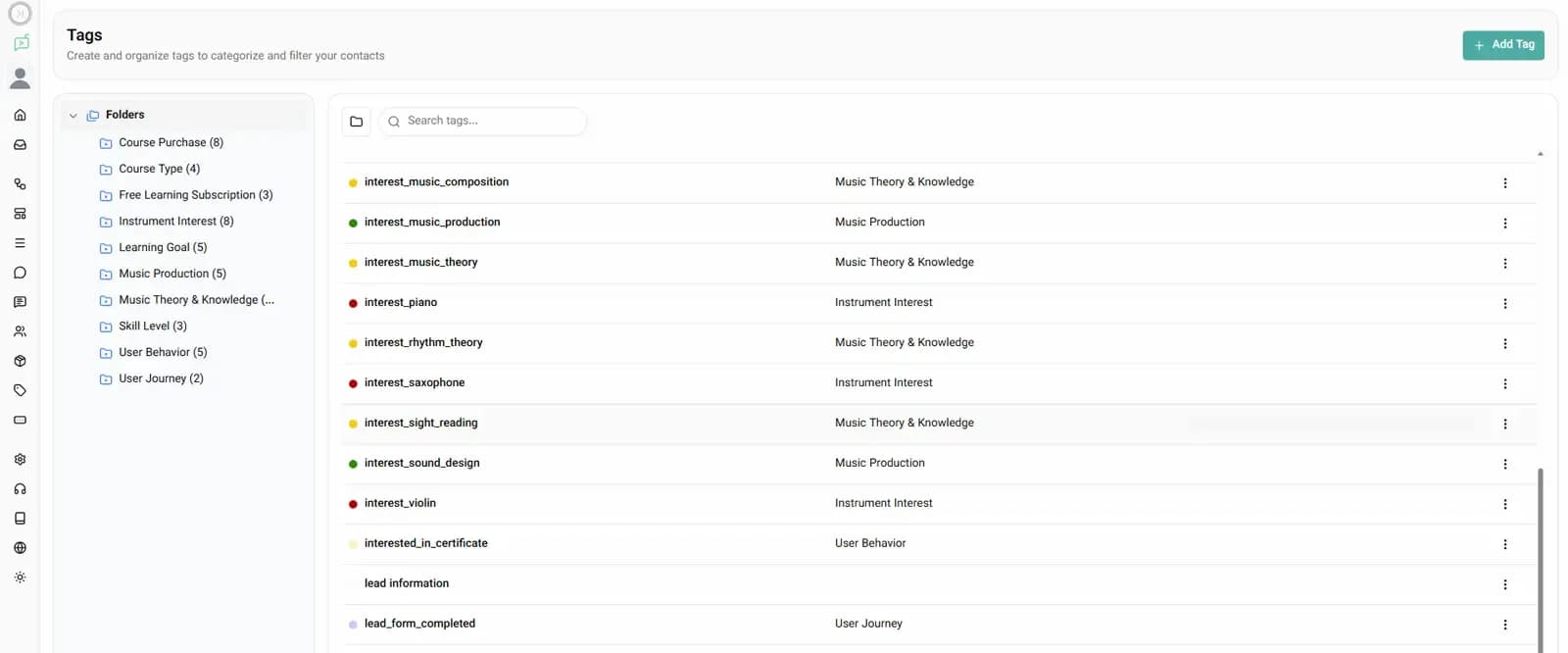The image size is (1568, 653).
Task: Open the globe language icon in sidebar
Action: (x=20, y=547)
